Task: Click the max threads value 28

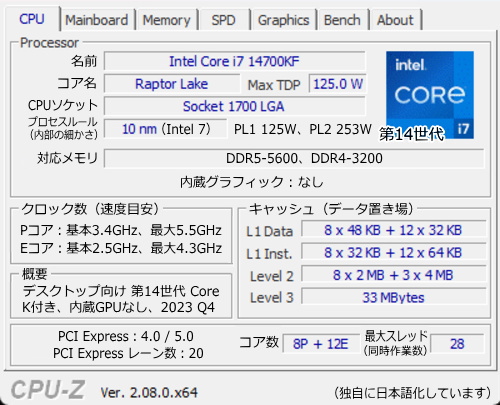Action: click(x=457, y=344)
